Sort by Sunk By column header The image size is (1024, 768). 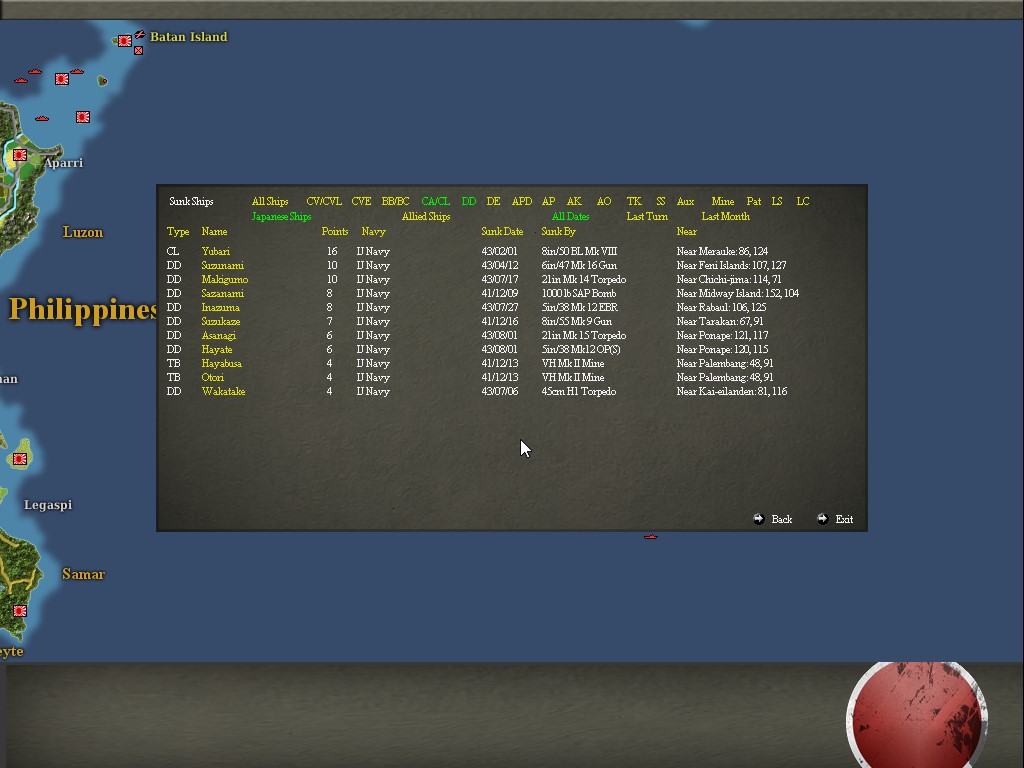pyautogui.click(x=558, y=232)
